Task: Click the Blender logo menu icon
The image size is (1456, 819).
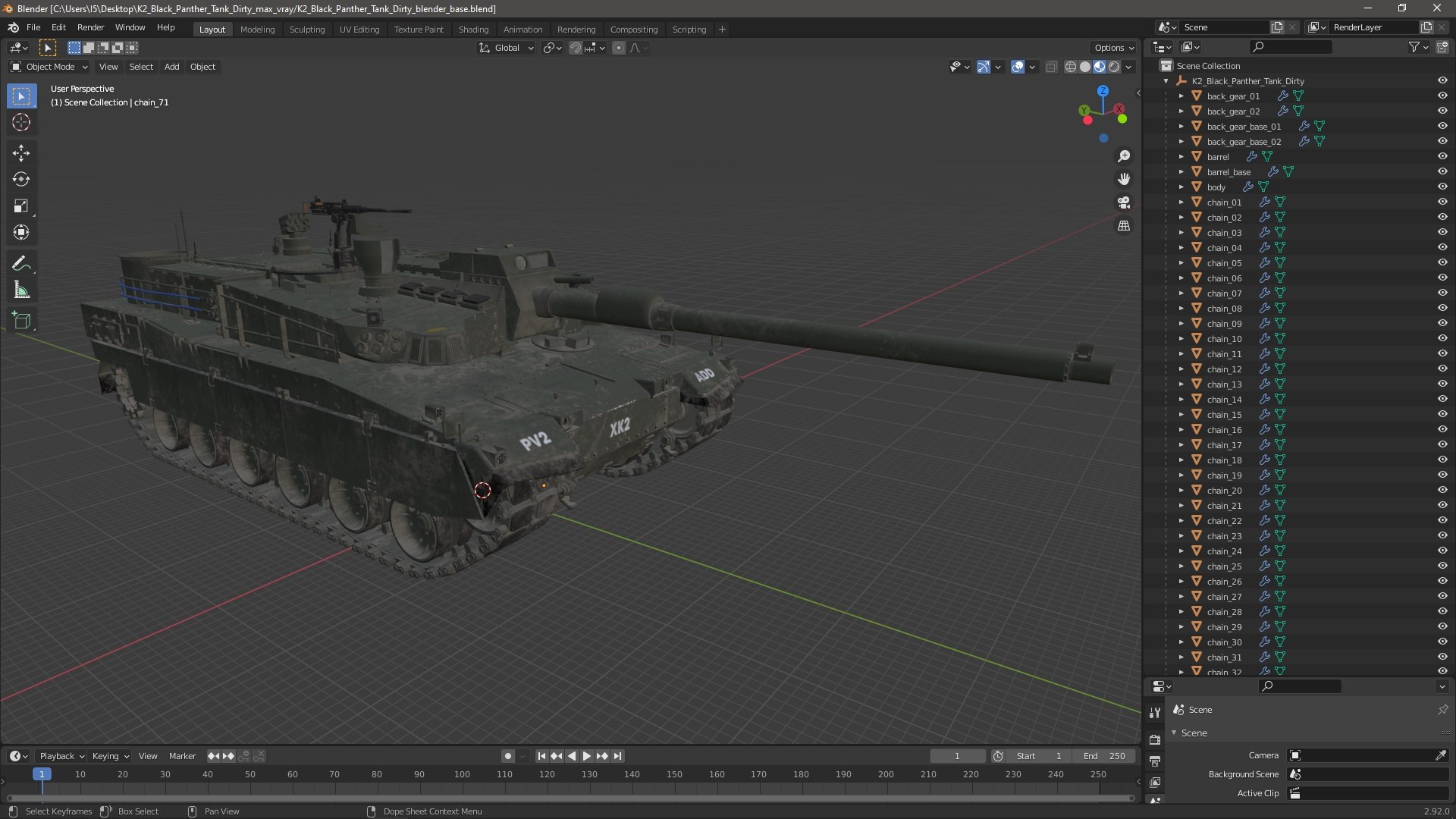Action: click(13, 27)
